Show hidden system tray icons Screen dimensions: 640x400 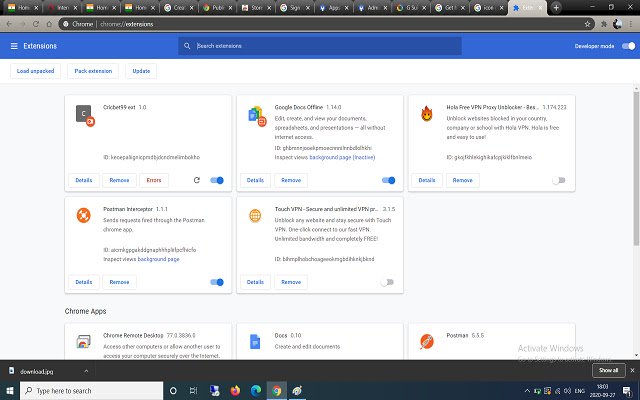[x=527, y=391]
